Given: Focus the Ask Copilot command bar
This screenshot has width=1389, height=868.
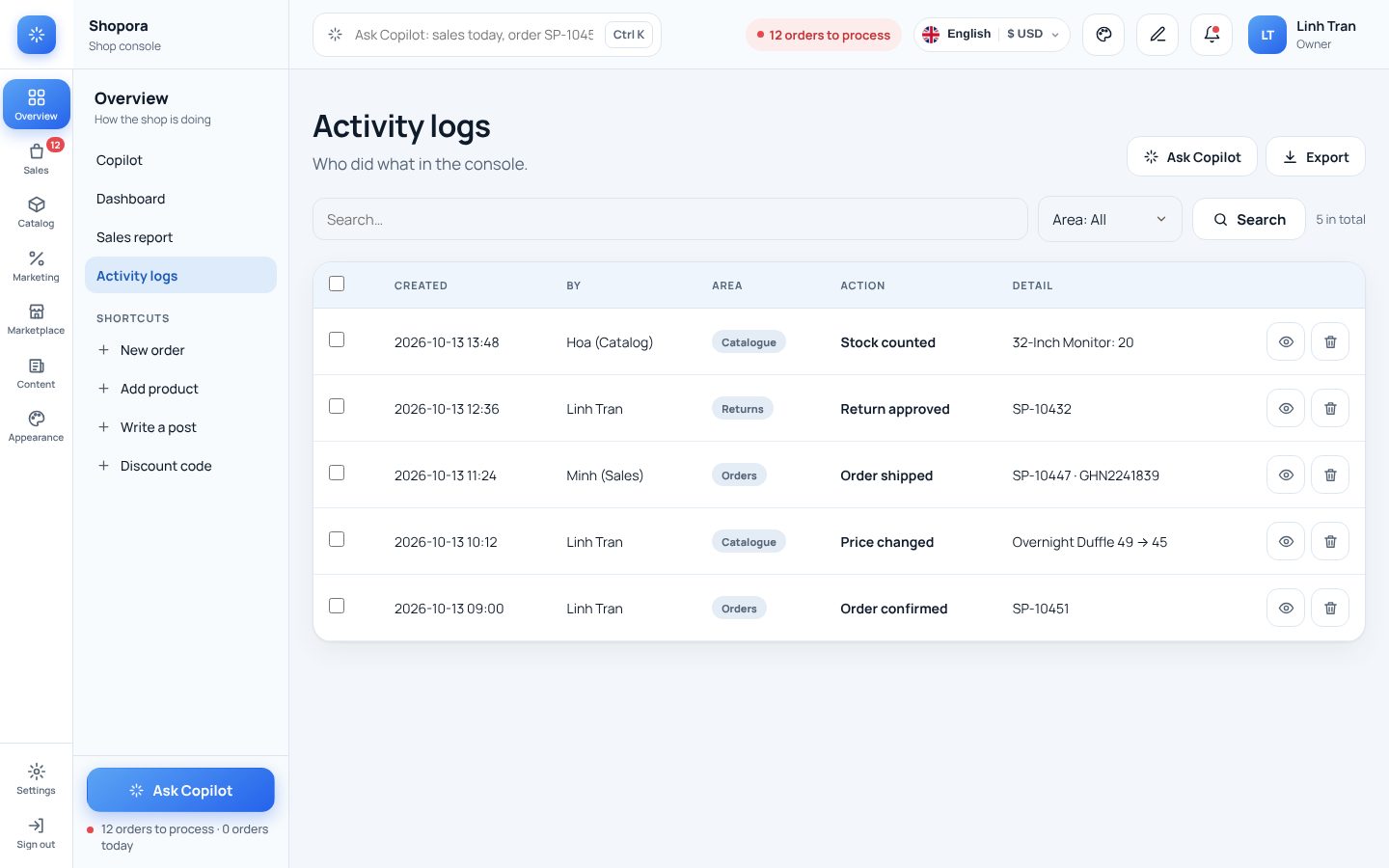Looking at the screenshot, I should click(487, 35).
